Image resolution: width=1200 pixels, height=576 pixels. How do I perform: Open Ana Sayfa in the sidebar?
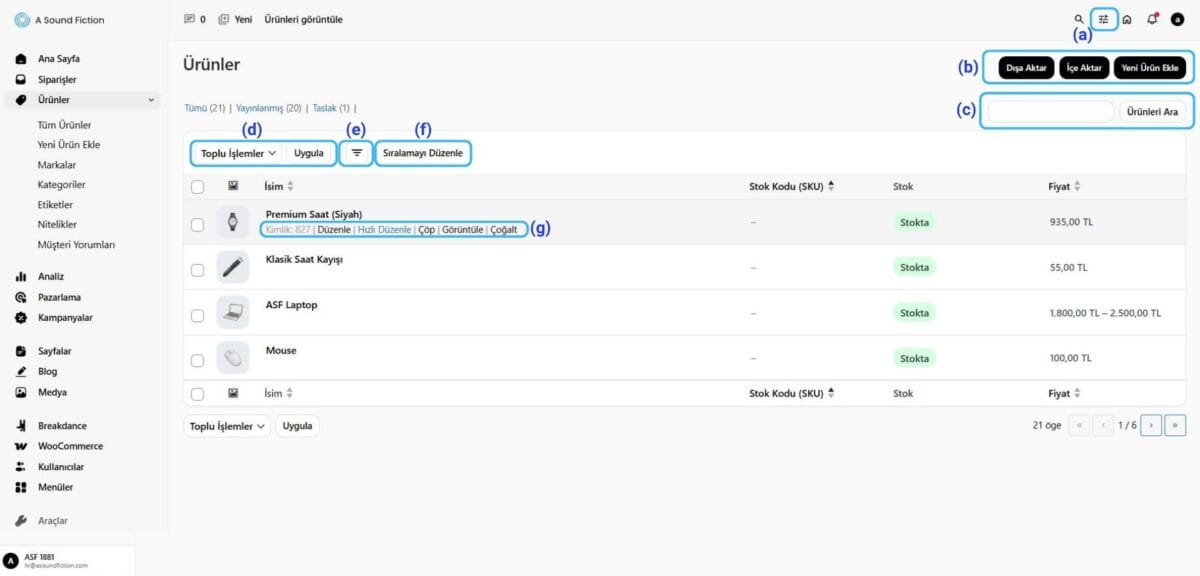pos(58,59)
